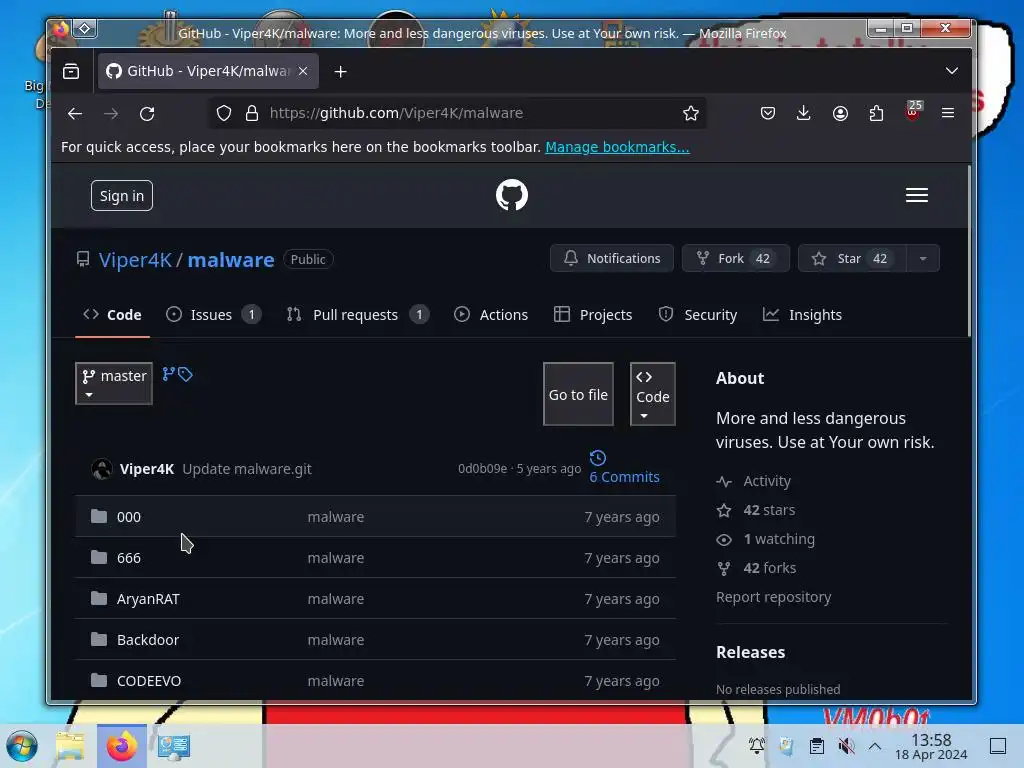Expand the Star lists dropdown arrow
The height and width of the screenshot is (768, 1024).
tap(923, 259)
